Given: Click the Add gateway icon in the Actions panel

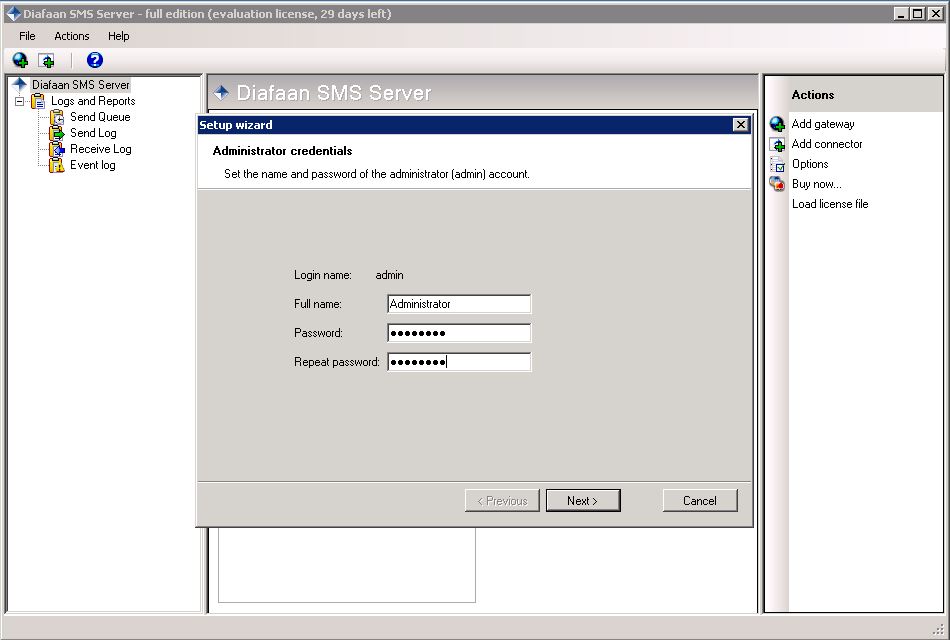Looking at the screenshot, I should pos(777,124).
